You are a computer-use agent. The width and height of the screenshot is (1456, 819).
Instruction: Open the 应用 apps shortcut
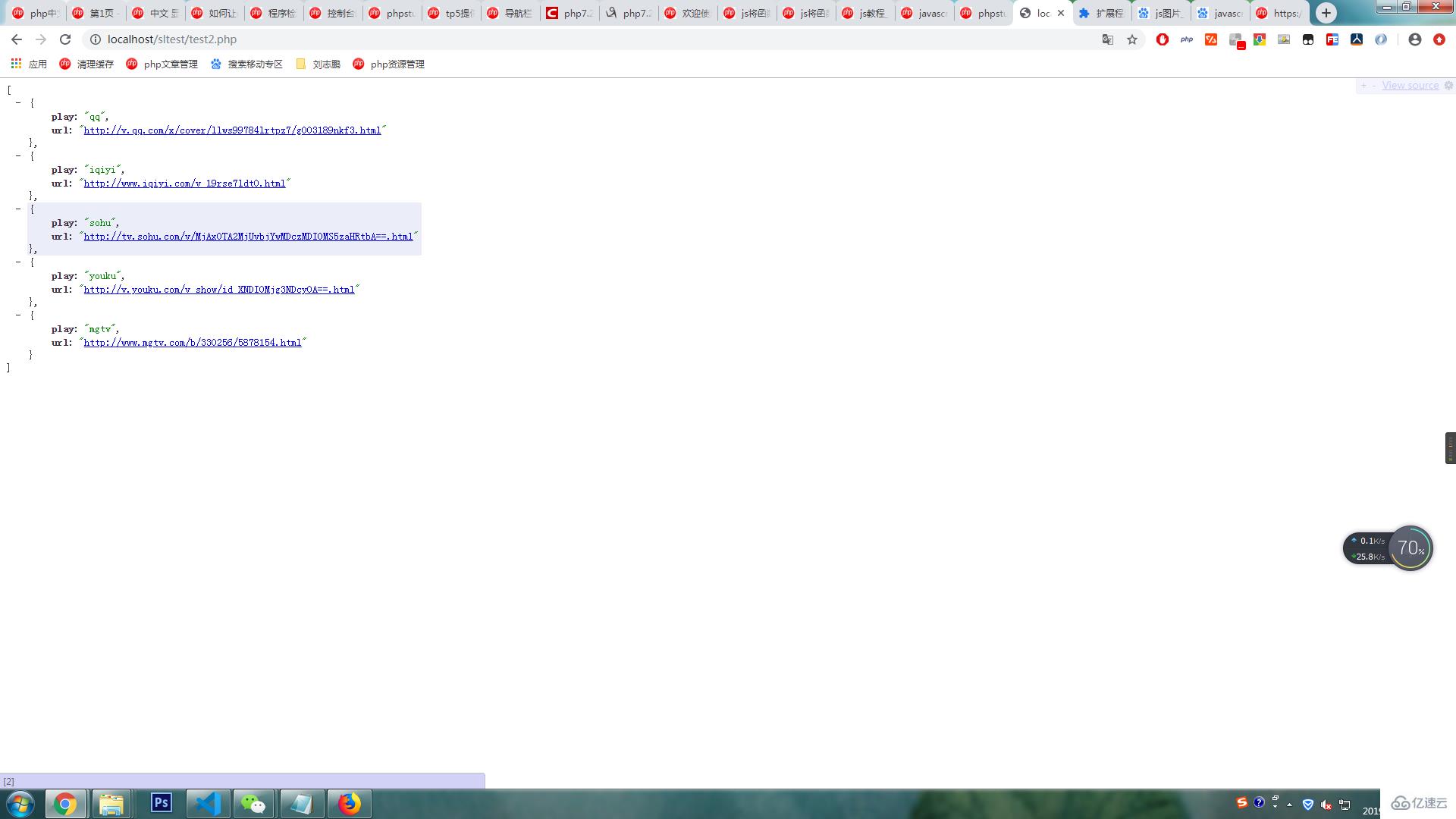pyautogui.click(x=29, y=64)
